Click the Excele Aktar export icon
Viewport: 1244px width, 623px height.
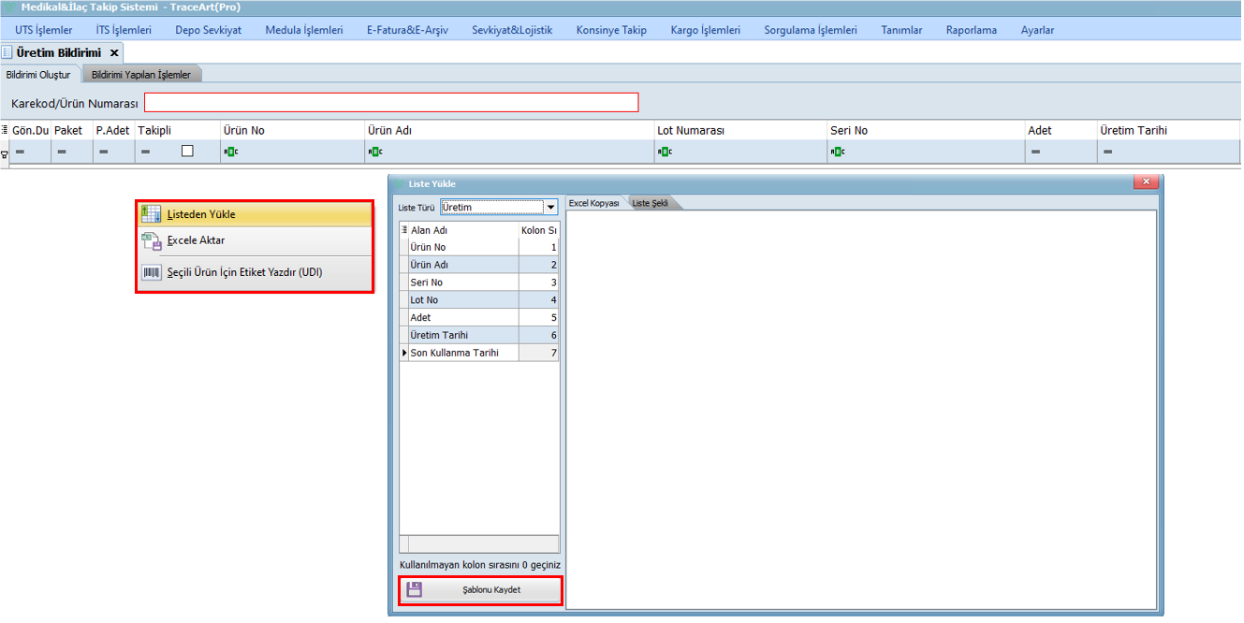151,241
